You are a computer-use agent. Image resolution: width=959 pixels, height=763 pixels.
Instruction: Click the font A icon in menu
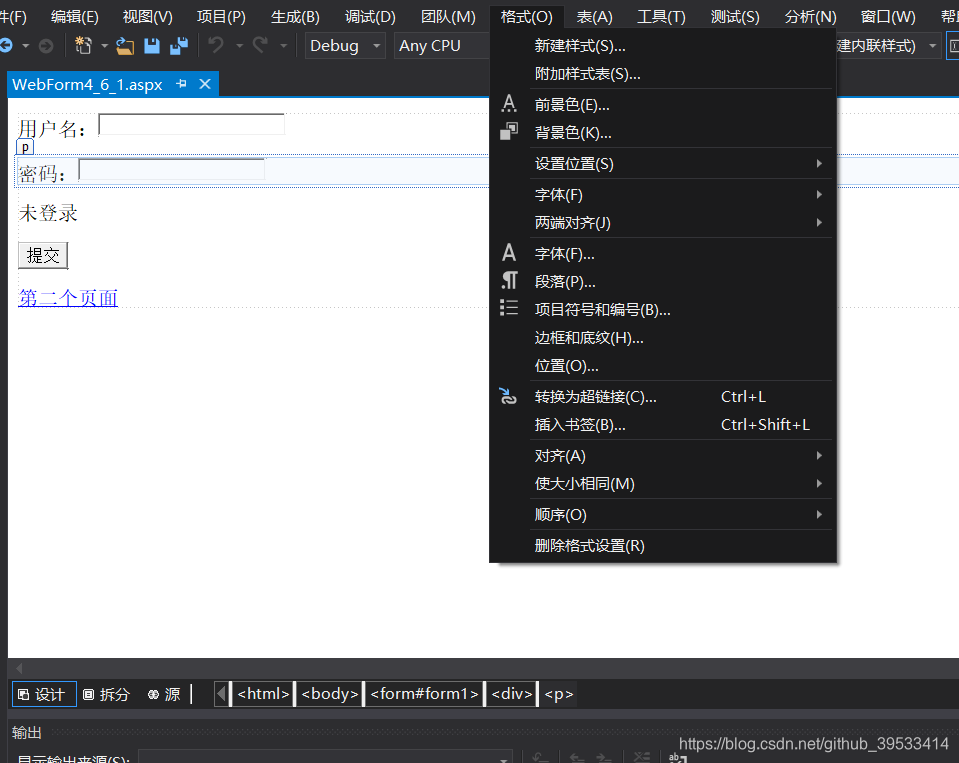point(509,252)
